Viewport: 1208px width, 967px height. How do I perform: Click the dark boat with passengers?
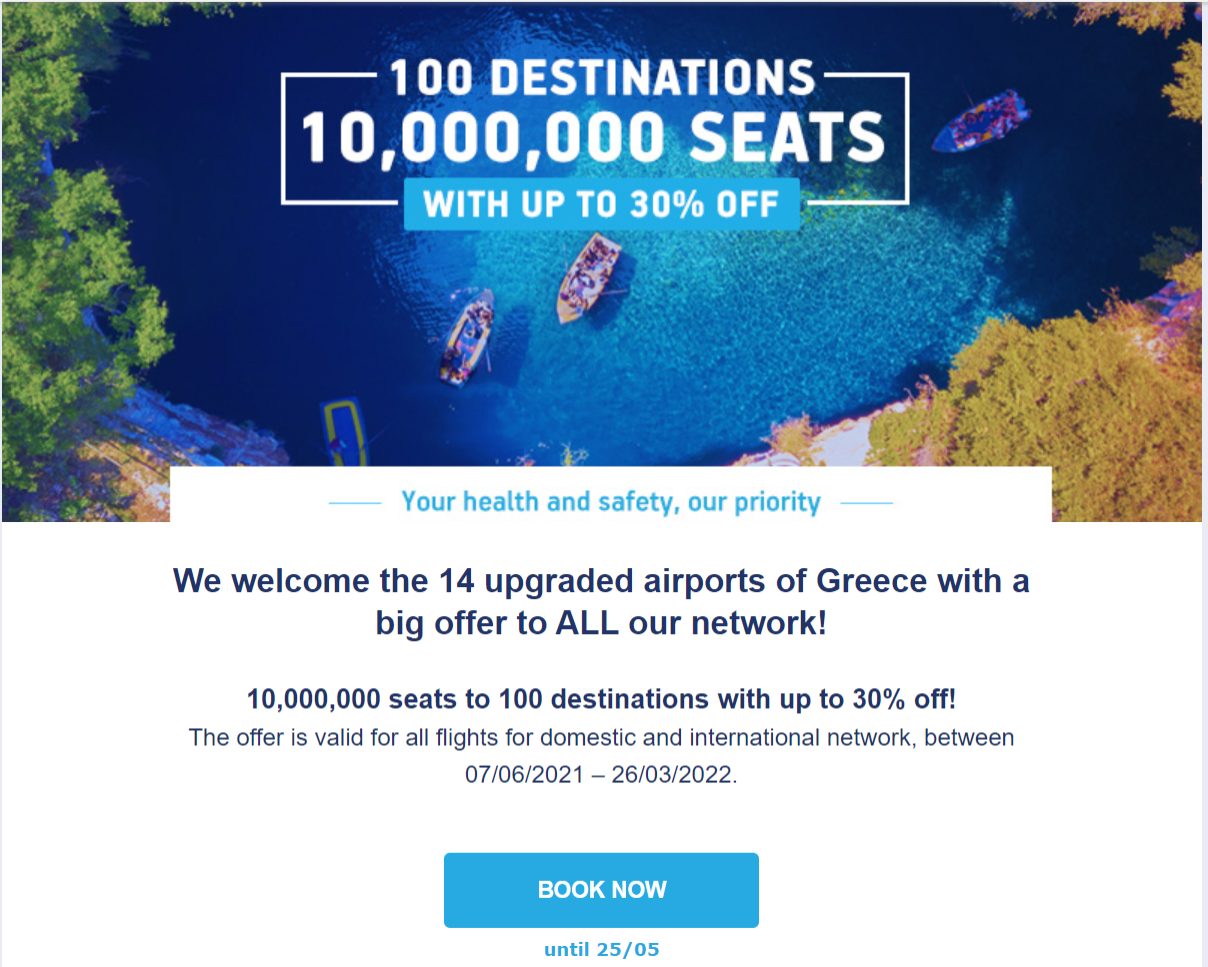point(467,336)
